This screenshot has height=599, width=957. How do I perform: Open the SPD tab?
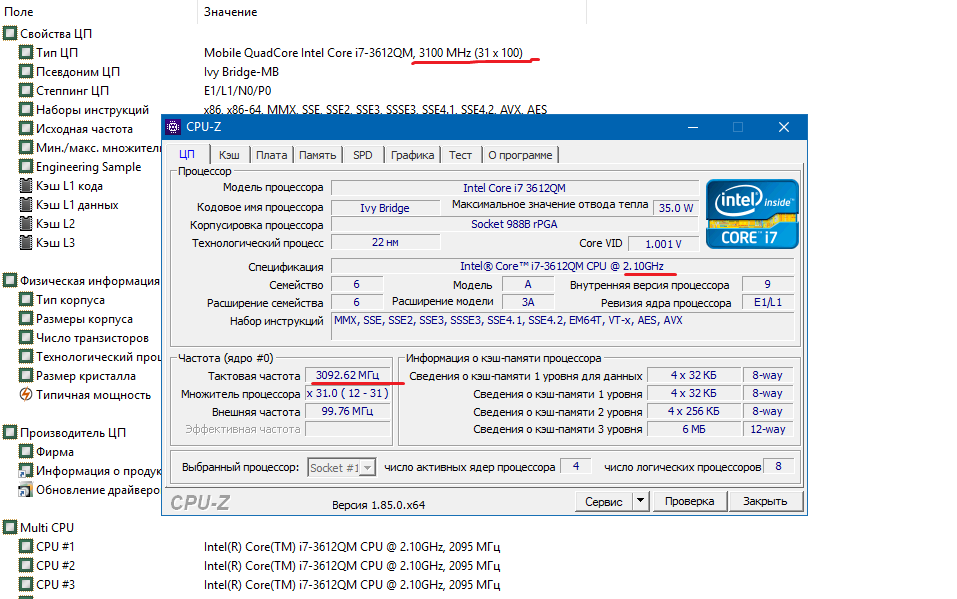363,155
